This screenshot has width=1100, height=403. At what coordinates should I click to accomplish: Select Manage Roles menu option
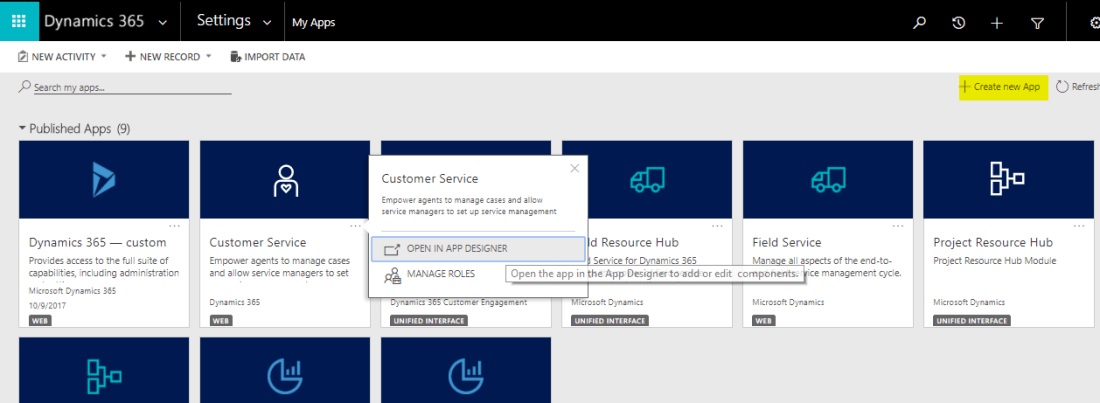point(440,273)
